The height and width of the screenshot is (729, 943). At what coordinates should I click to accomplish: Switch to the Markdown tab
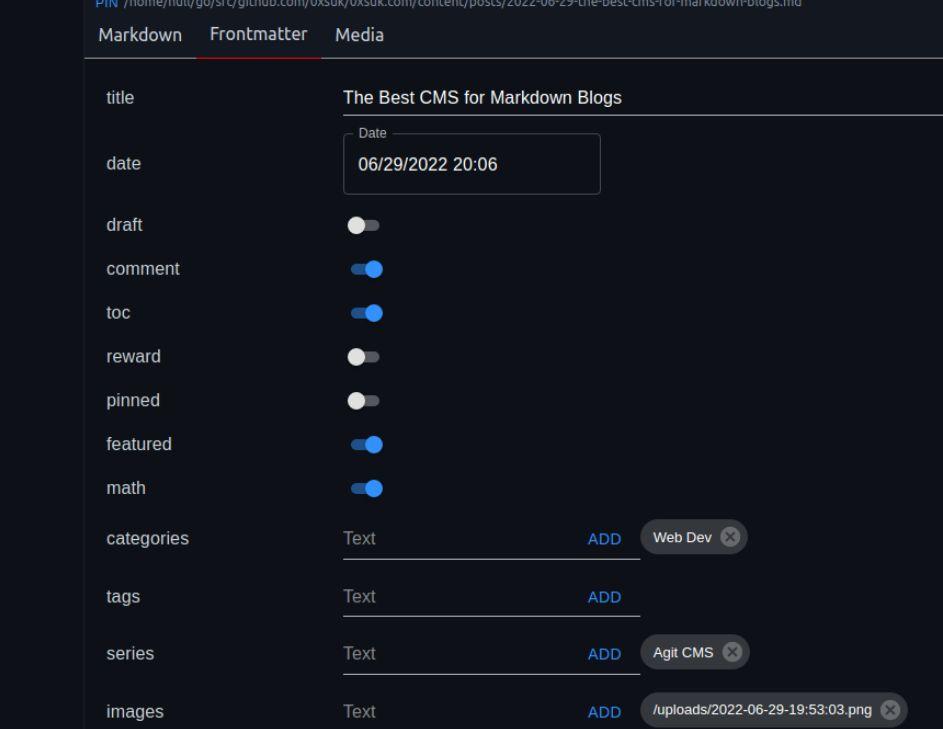coord(140,35)
